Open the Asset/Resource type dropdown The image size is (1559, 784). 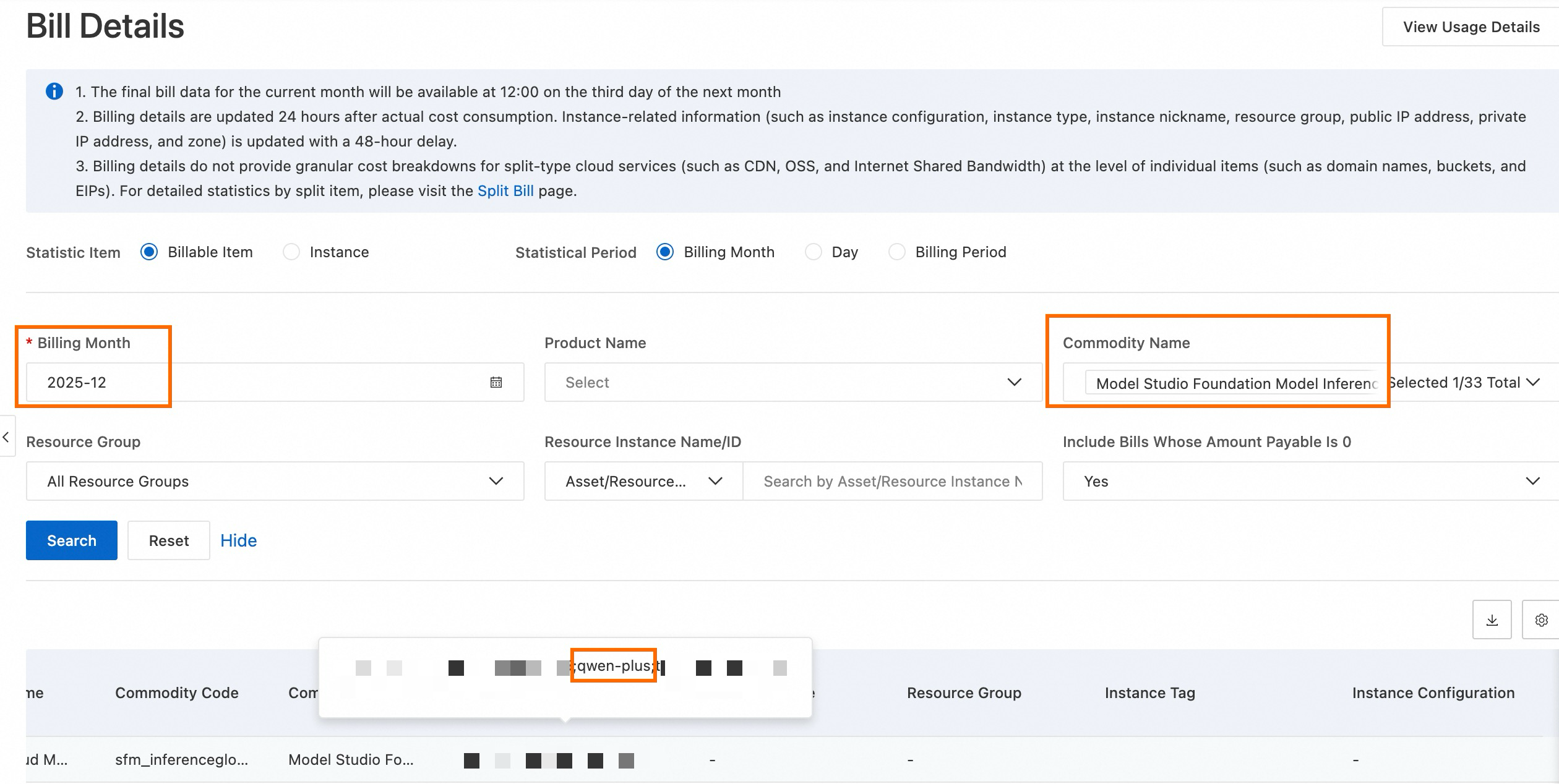pyautogui.click(x=643, y=481)
